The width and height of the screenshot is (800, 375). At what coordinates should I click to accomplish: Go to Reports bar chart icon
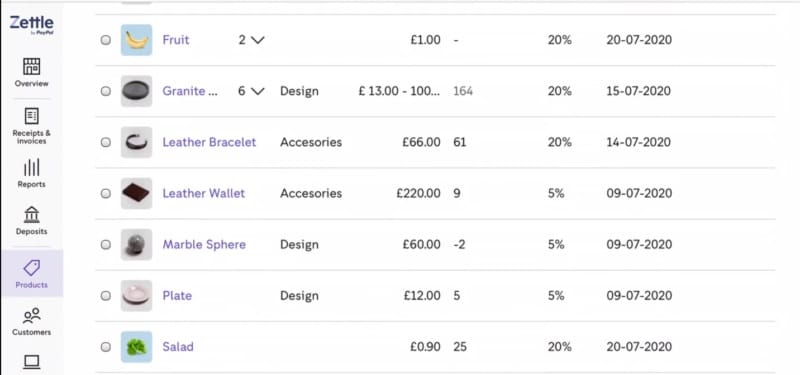pos(31,167)
